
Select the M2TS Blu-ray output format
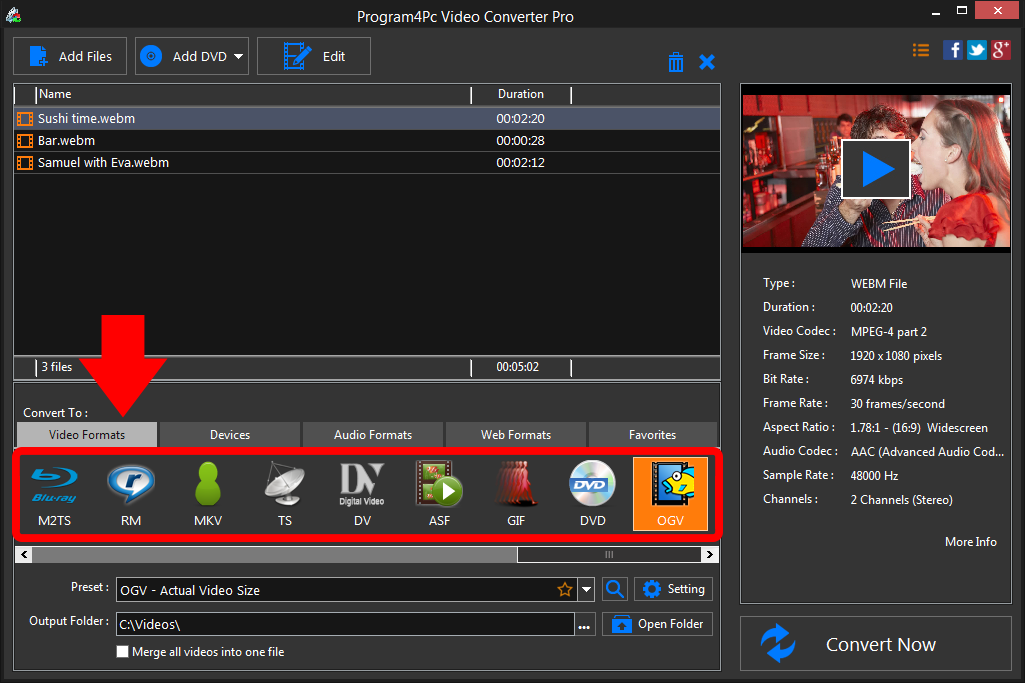(54, 493)
